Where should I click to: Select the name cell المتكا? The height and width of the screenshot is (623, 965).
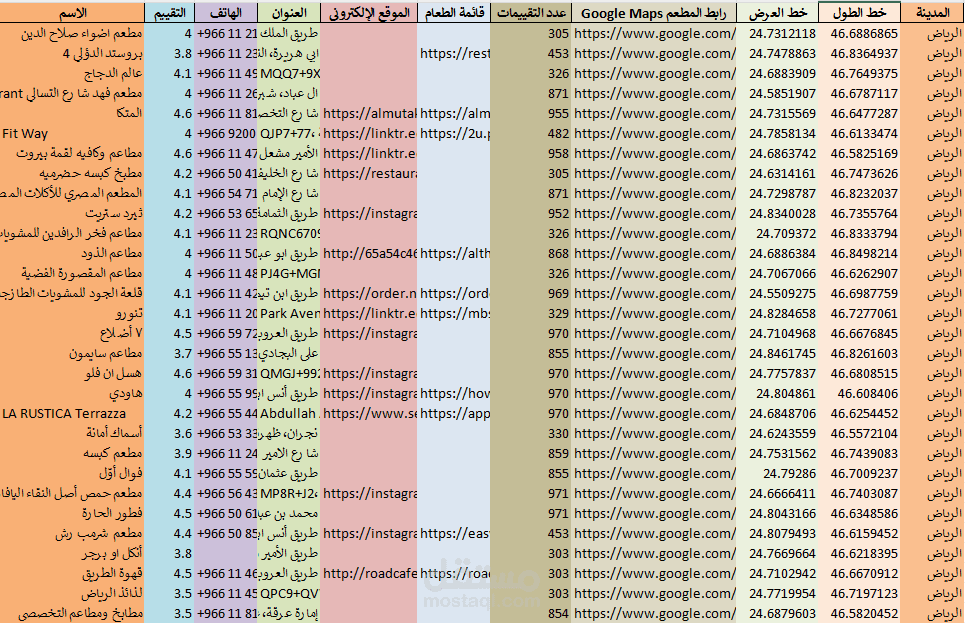72,114
